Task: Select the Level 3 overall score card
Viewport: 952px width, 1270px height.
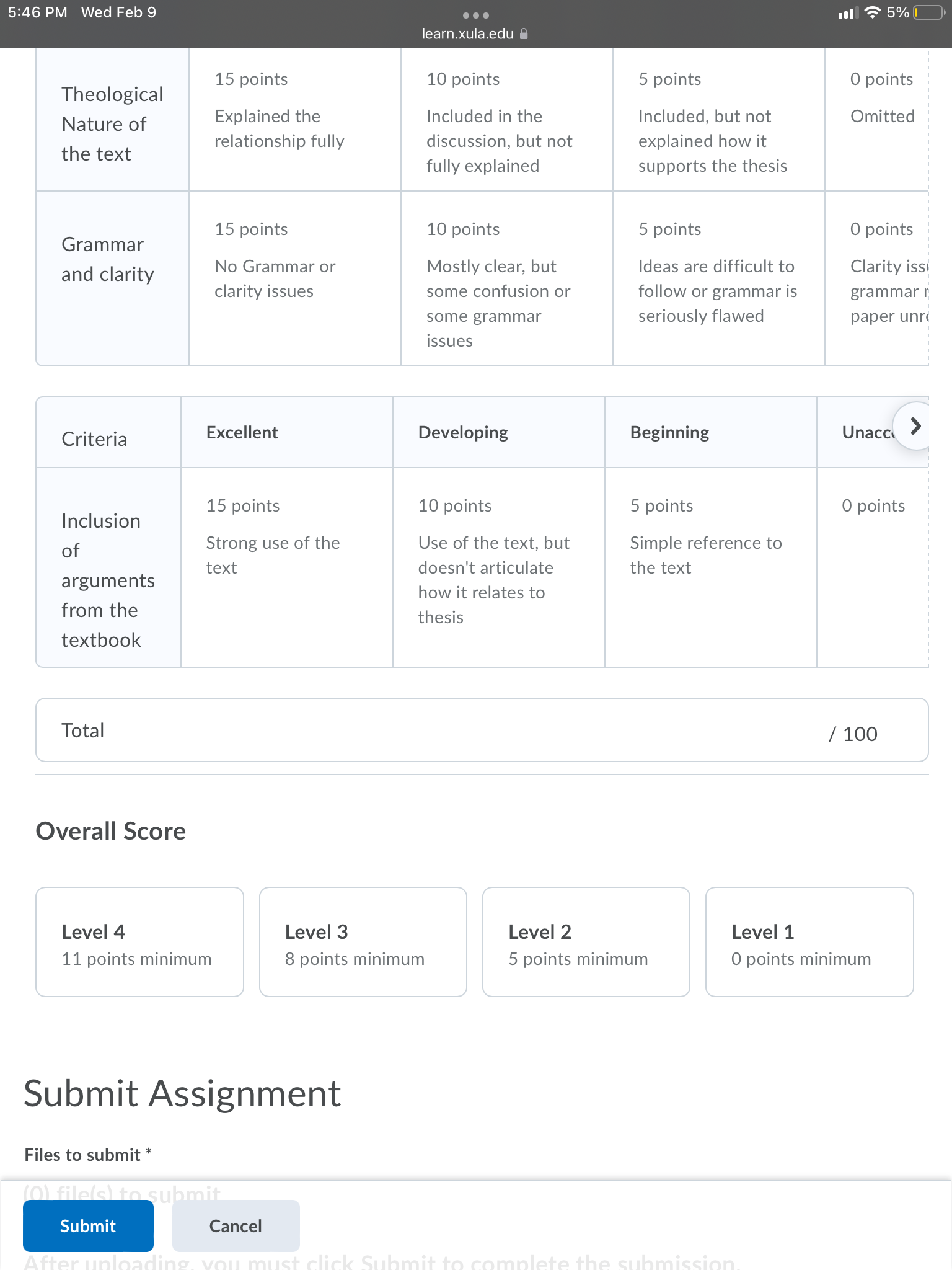Action: pos(363,942)
